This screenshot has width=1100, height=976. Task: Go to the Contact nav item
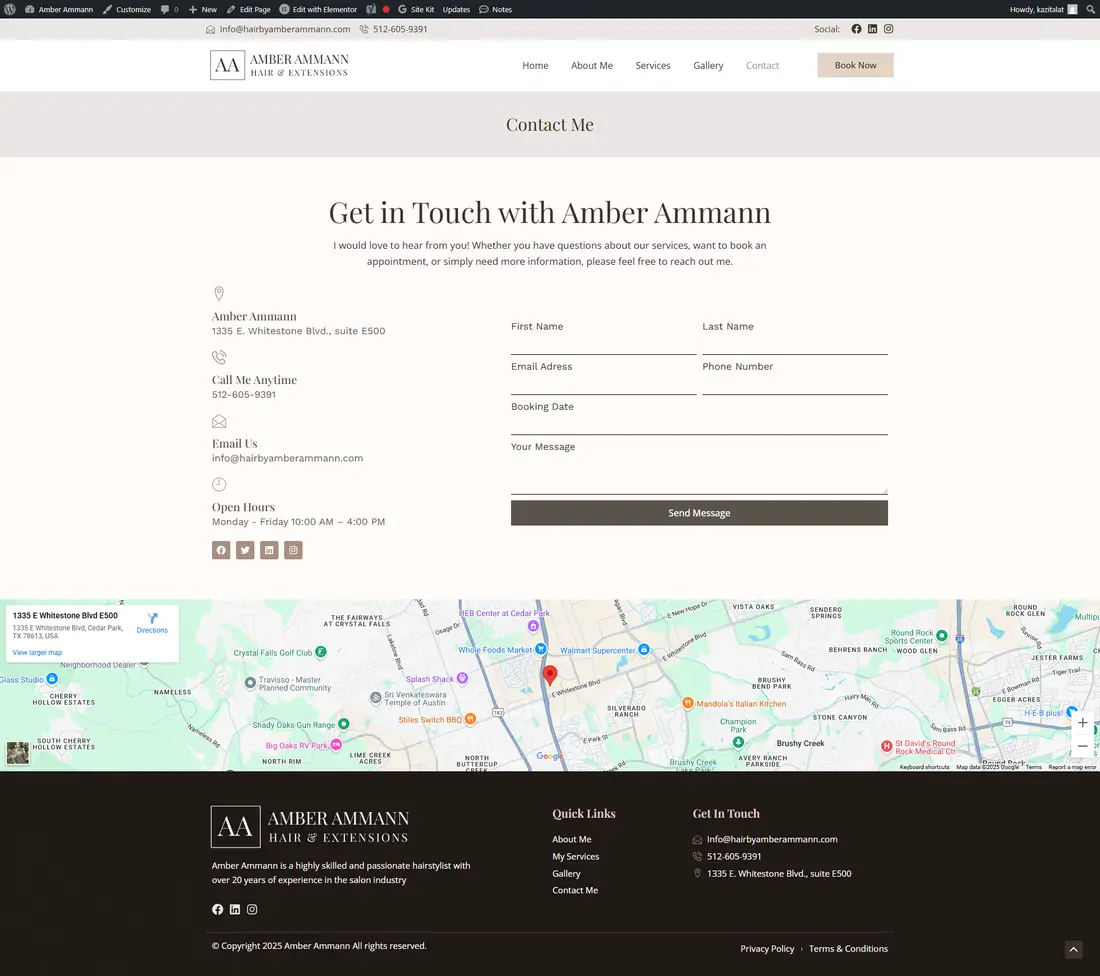coord(762,65)
